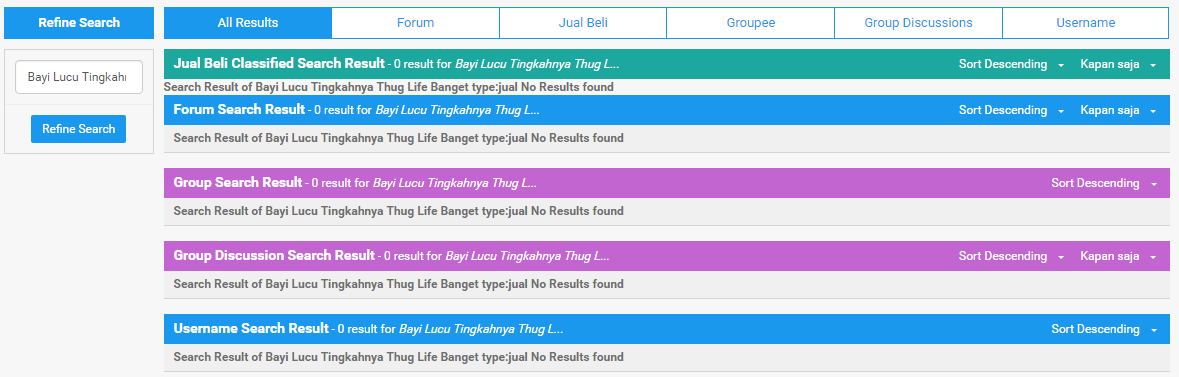Select the All Results tab
Screen dimensions: 1179x377
point(248,23)
